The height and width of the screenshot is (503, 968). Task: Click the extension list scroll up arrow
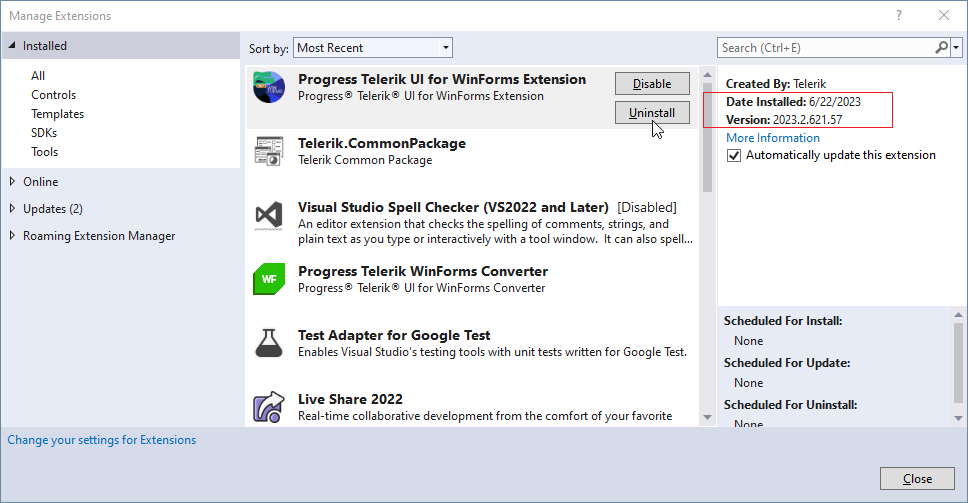coord(707,75)
